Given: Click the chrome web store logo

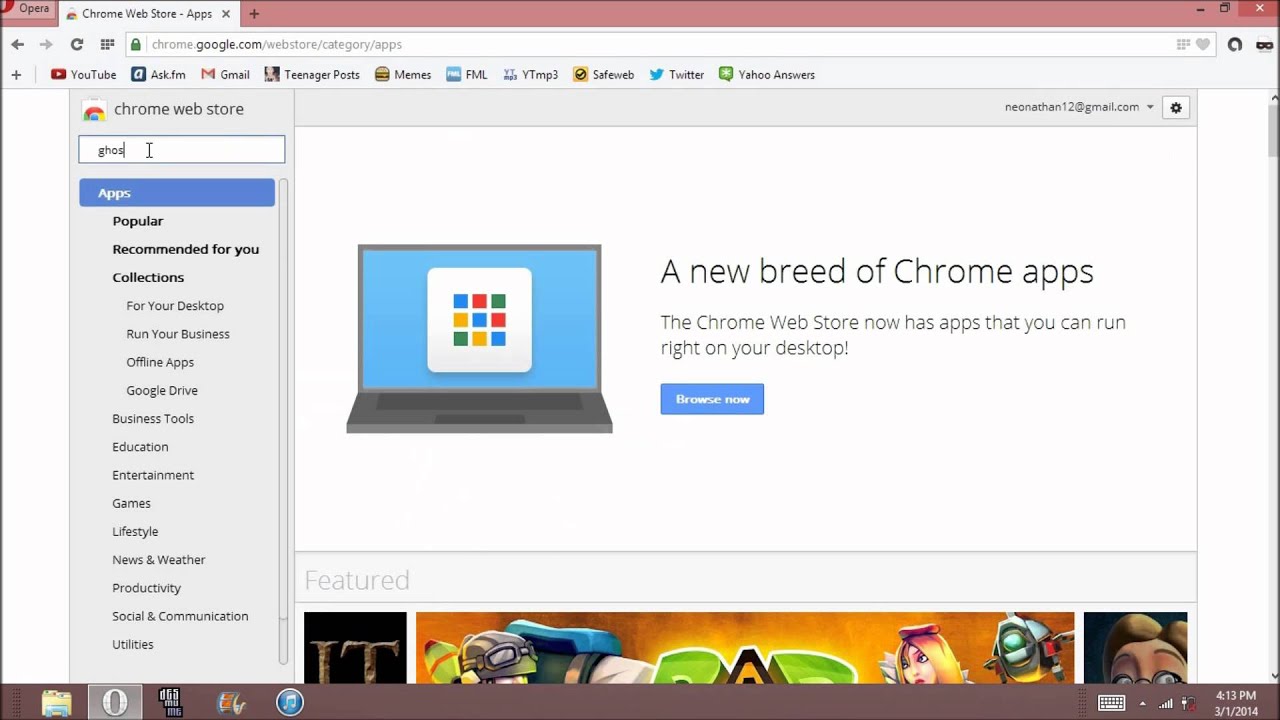Looking at the screenshot, I should pyautogui.click(x=163, y=109).
